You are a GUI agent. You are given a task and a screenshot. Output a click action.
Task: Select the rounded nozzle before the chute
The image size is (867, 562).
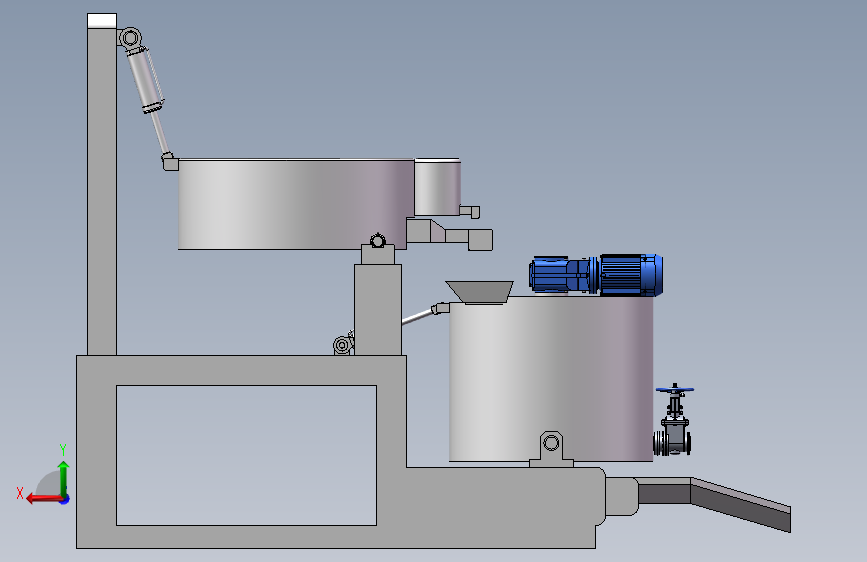coord(621,497)
